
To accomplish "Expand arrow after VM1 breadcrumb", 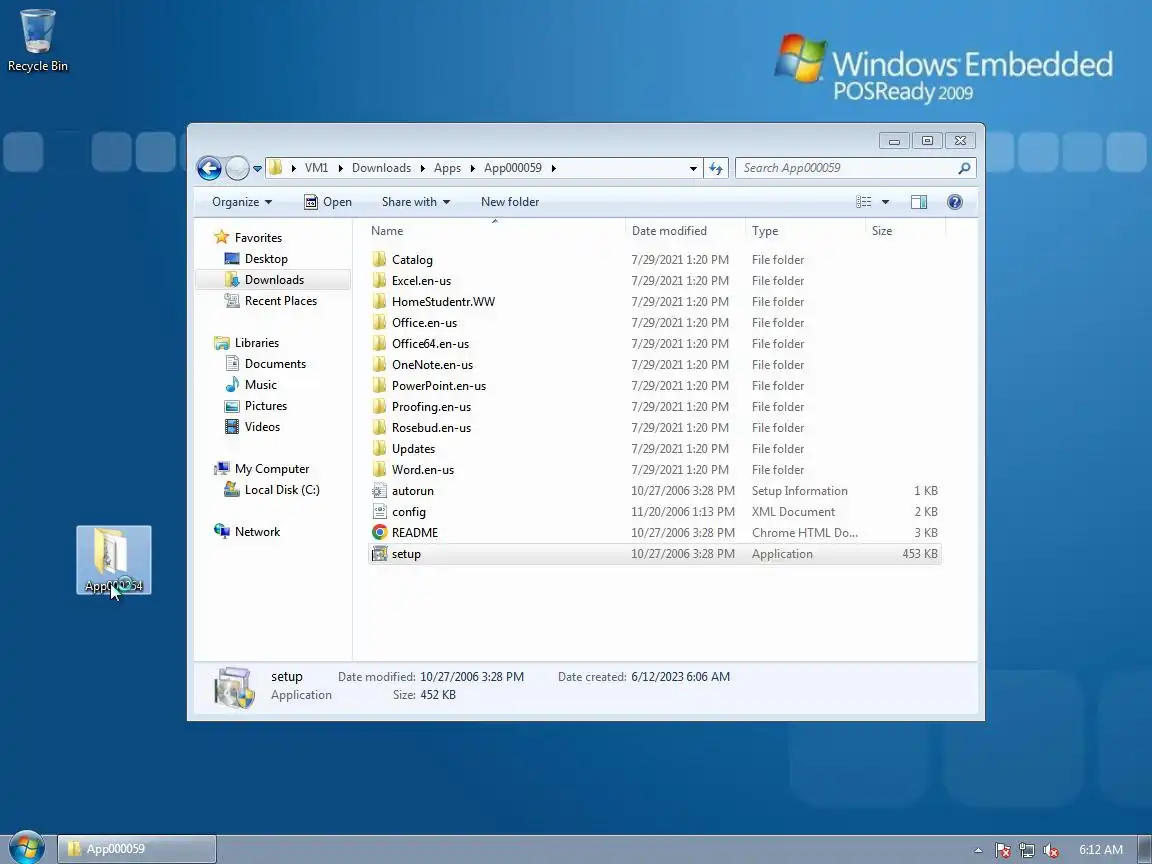I will [x=340, y=168].
